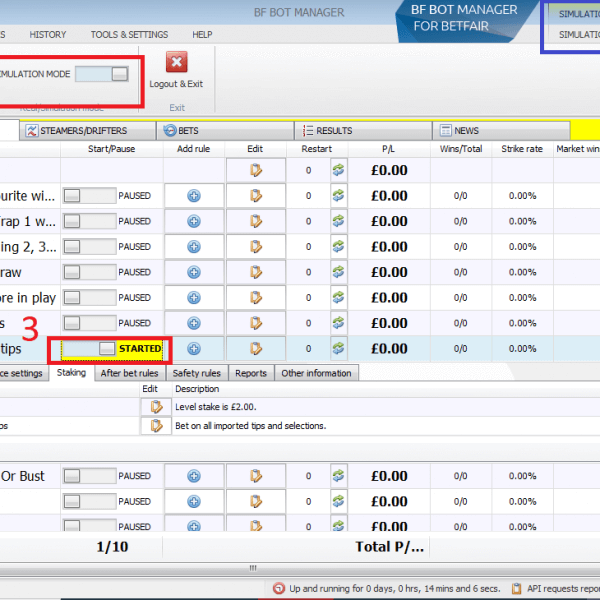Edit the 'ing 2, 3...' strategy

pyautogui.click(x=256, y=247)
